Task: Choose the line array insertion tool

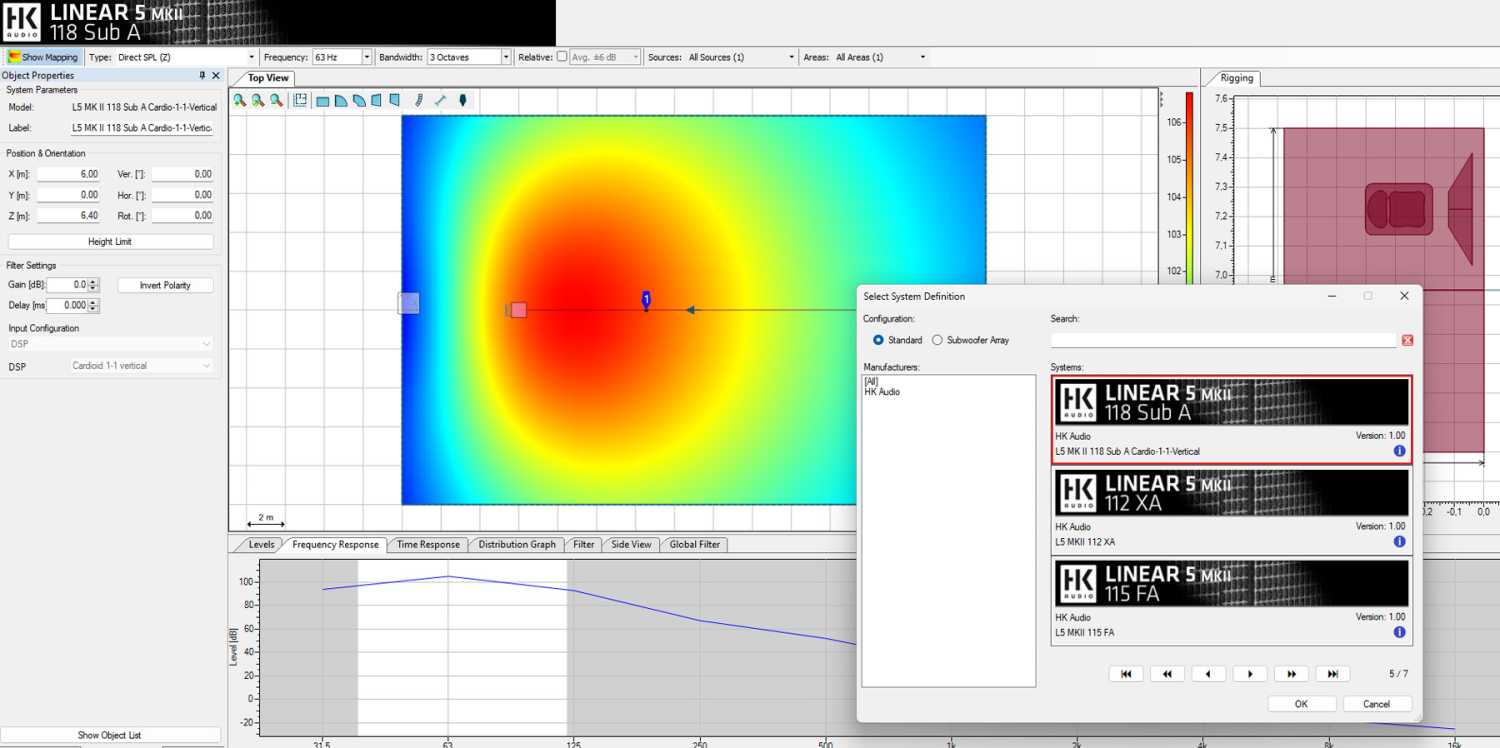Action: tap(417, 100)
